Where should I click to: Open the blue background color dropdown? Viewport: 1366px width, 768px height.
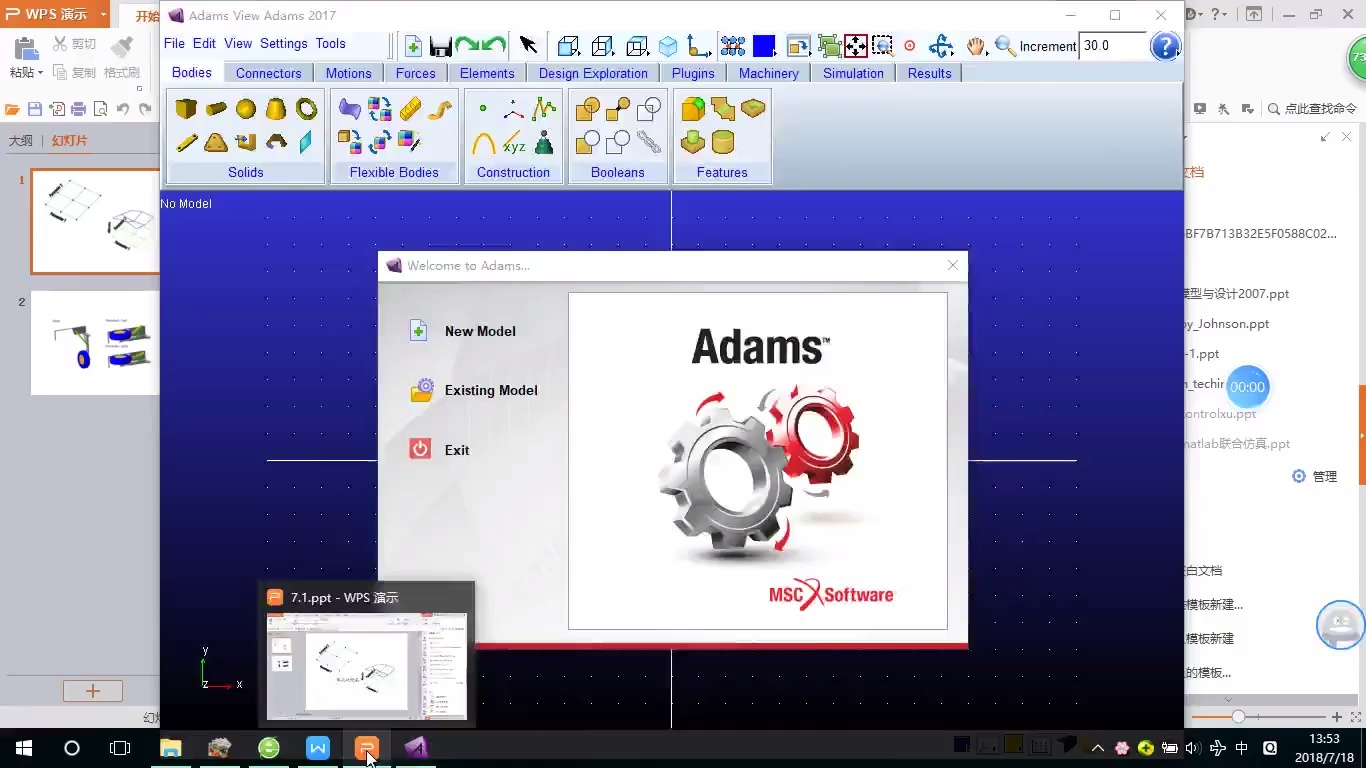pos(764,46)
